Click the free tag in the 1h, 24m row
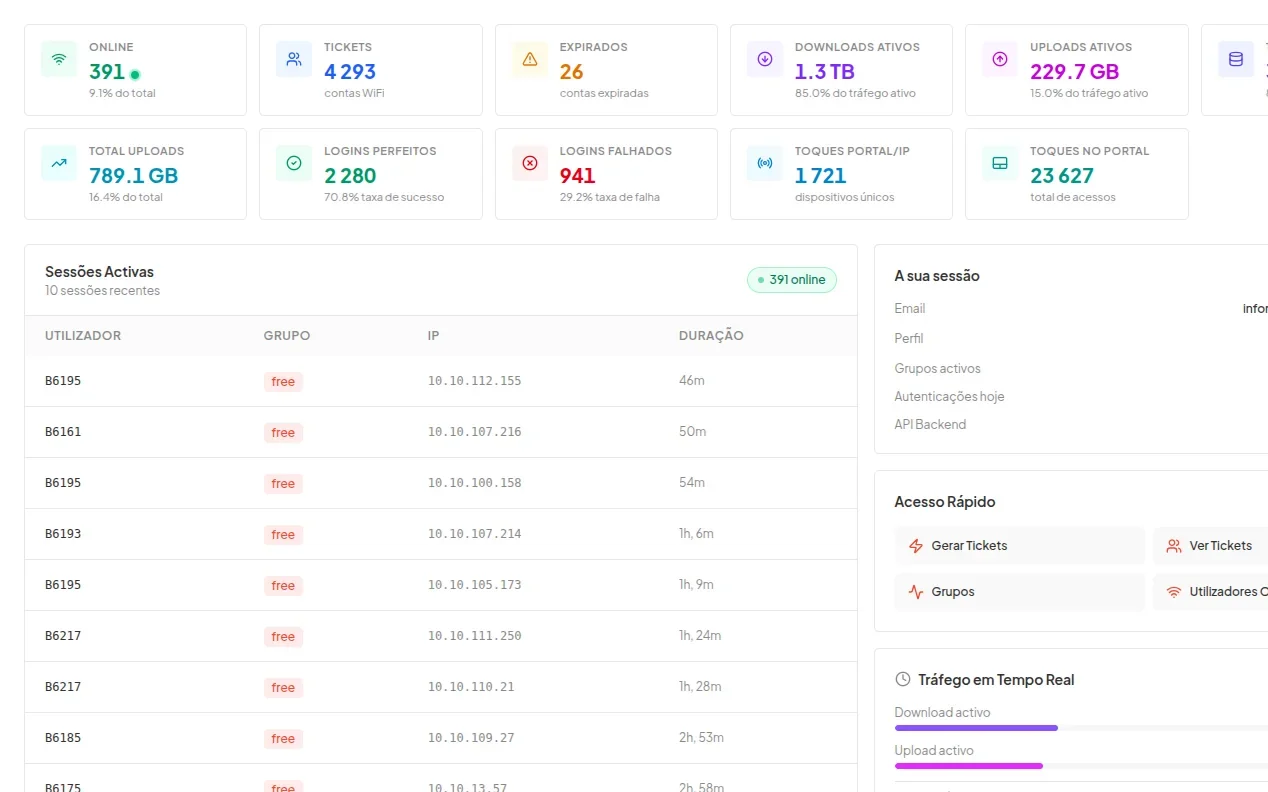The width and height of the screenshot is (1268, 792). tap(283, 637)
